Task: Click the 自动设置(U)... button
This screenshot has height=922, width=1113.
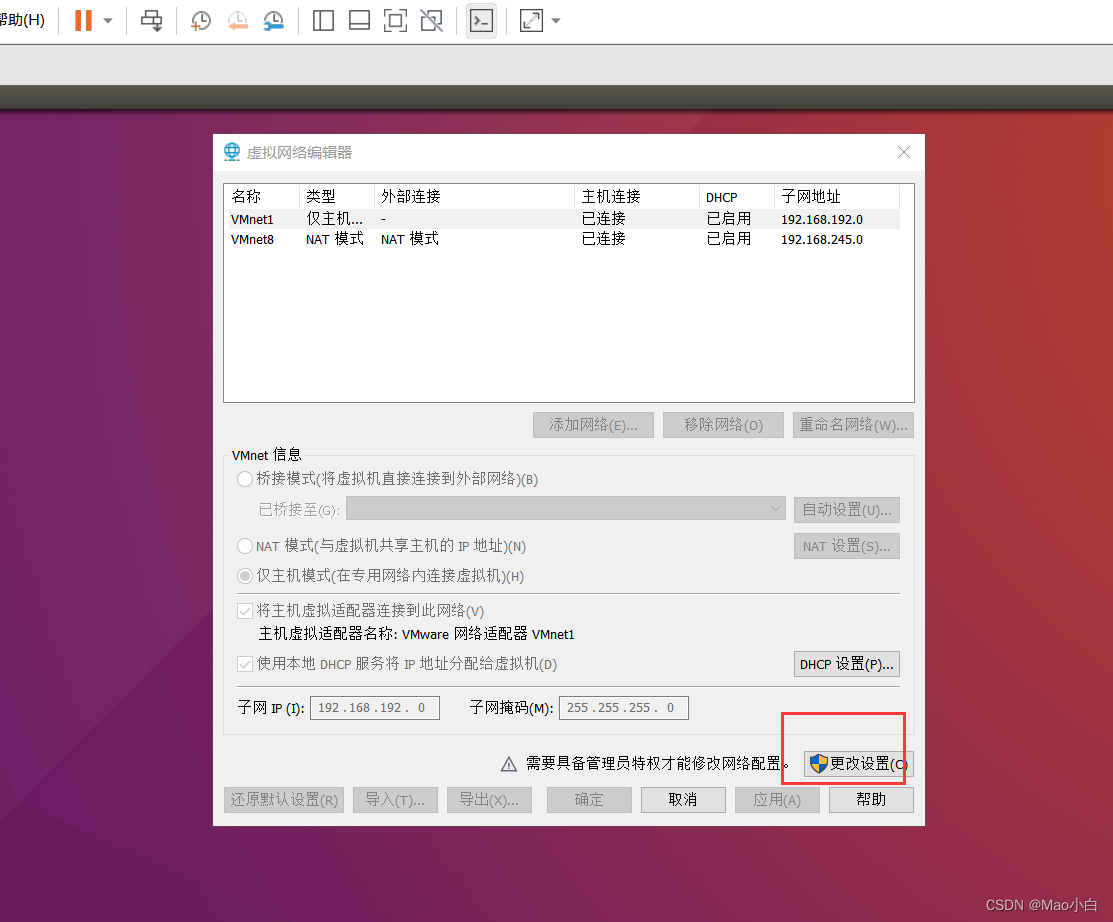Action: 847,510
